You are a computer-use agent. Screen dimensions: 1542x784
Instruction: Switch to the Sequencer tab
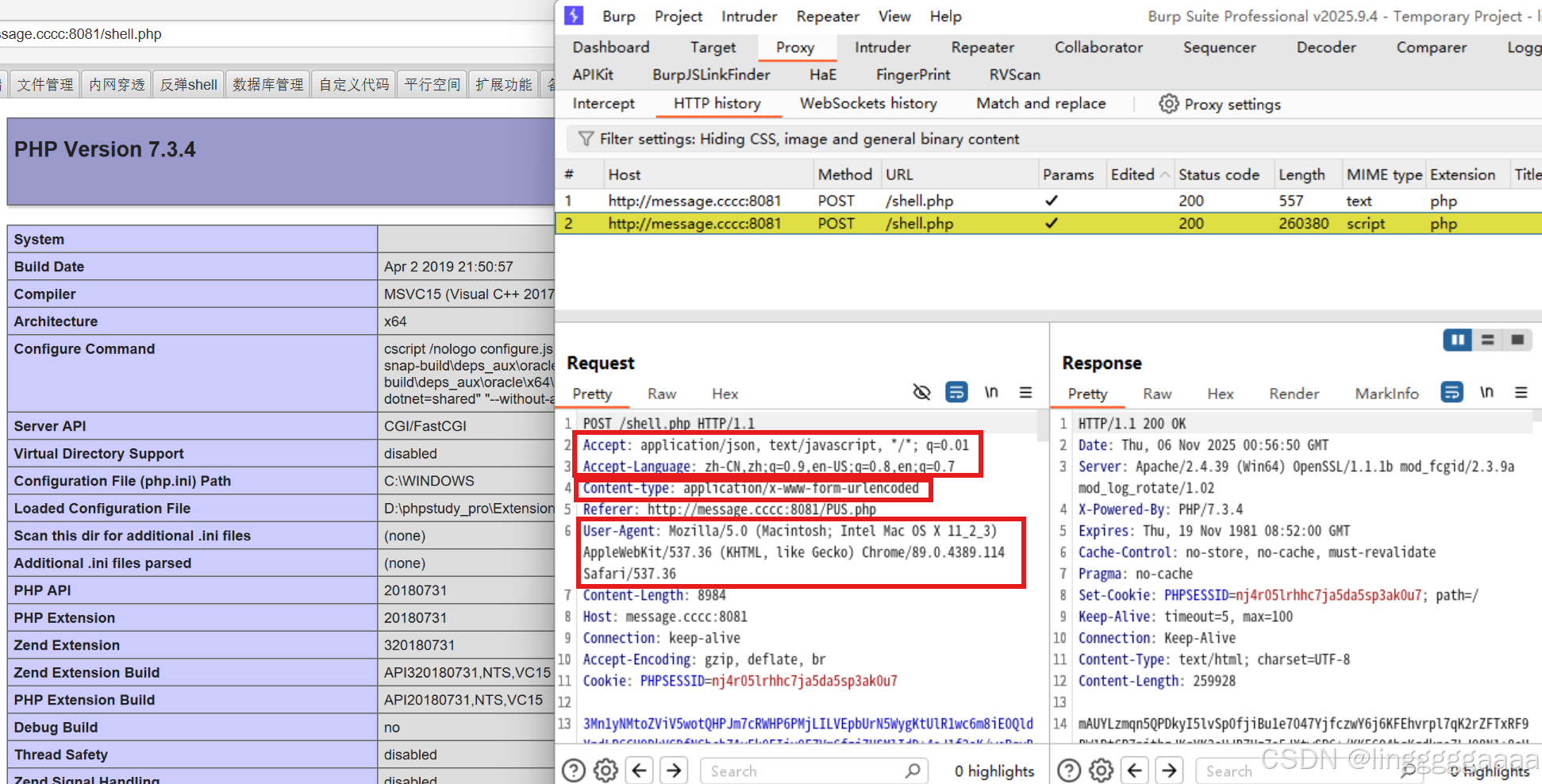click(1220, 48)
